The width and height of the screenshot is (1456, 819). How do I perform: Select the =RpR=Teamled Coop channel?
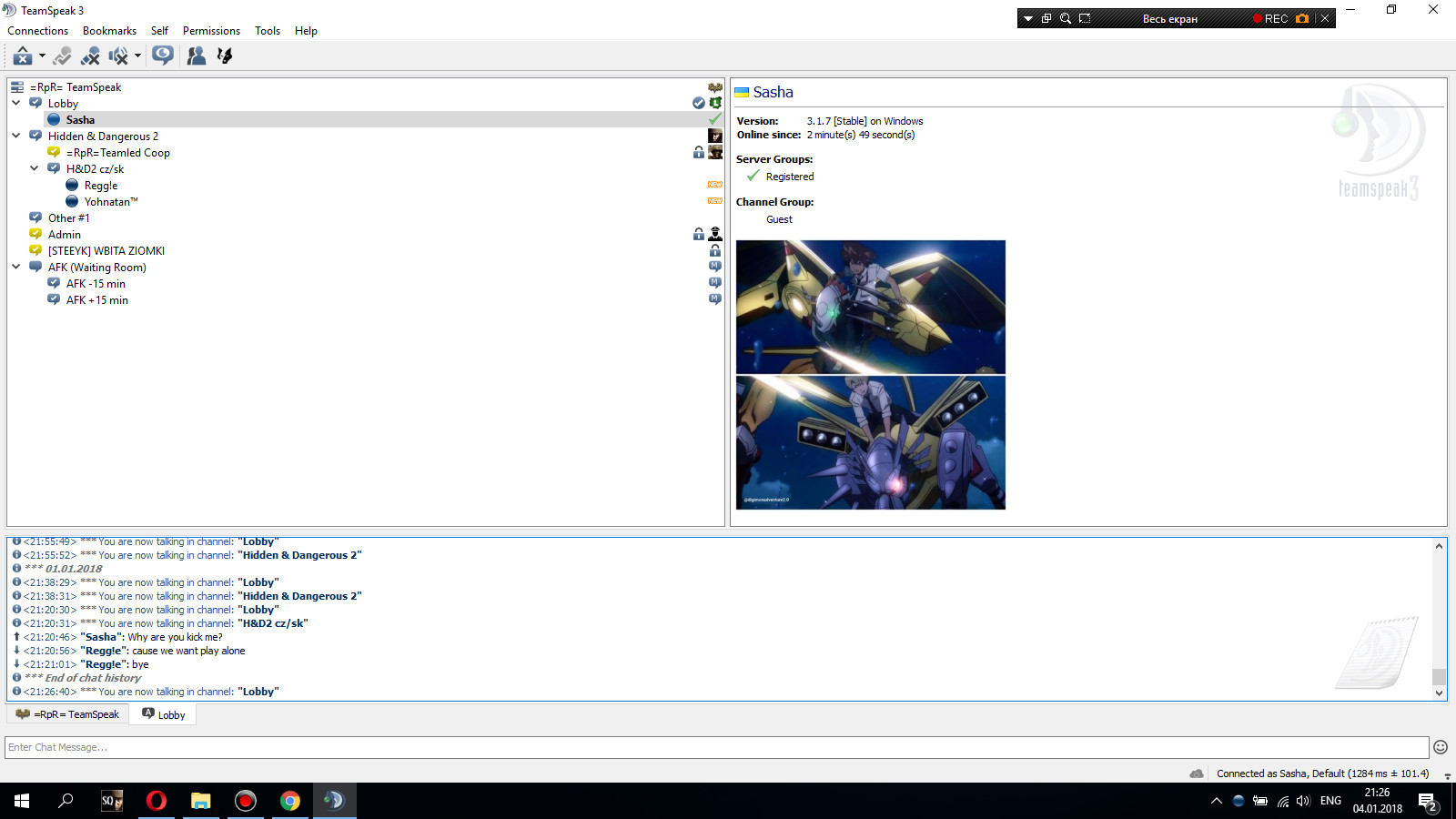pos(118,153)
